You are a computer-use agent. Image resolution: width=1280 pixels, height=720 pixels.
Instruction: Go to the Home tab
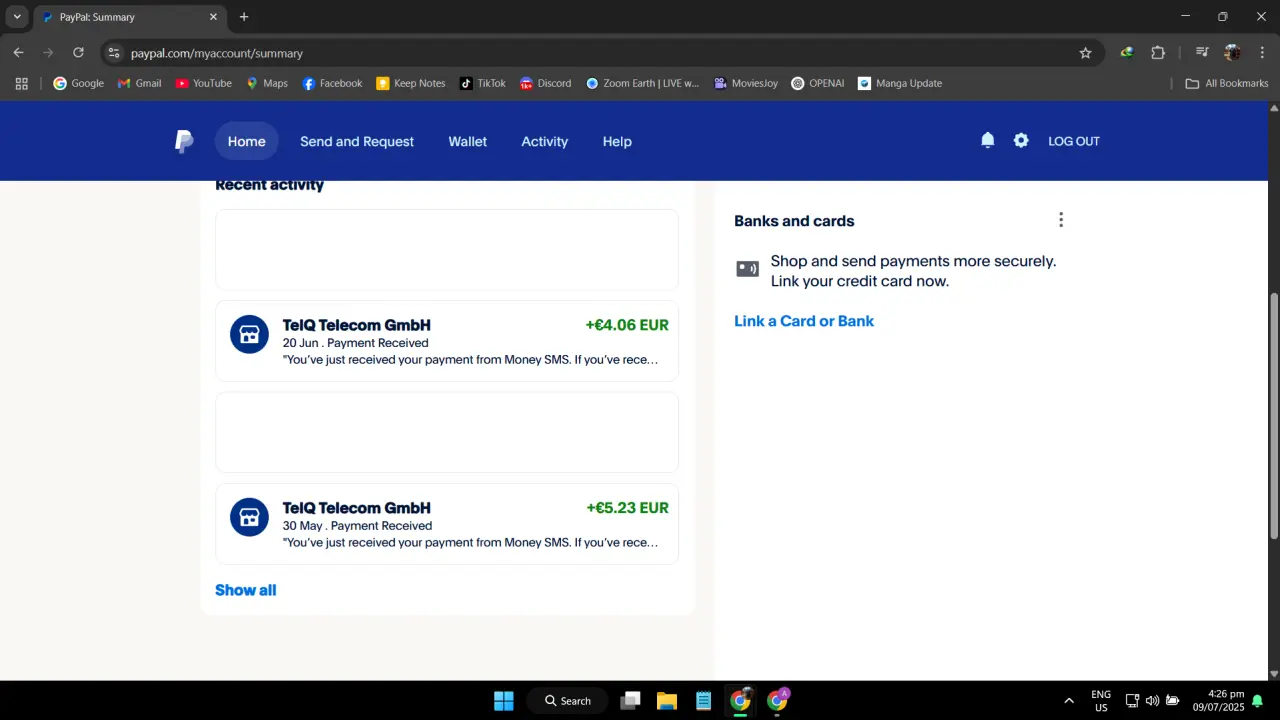pyautogui.click(x=247, y=141)
